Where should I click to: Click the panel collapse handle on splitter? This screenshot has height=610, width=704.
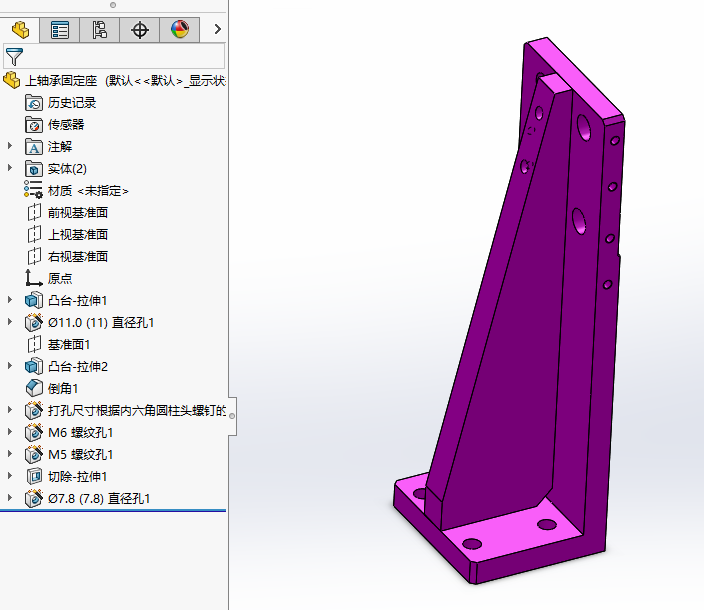[x=232, y=416]
